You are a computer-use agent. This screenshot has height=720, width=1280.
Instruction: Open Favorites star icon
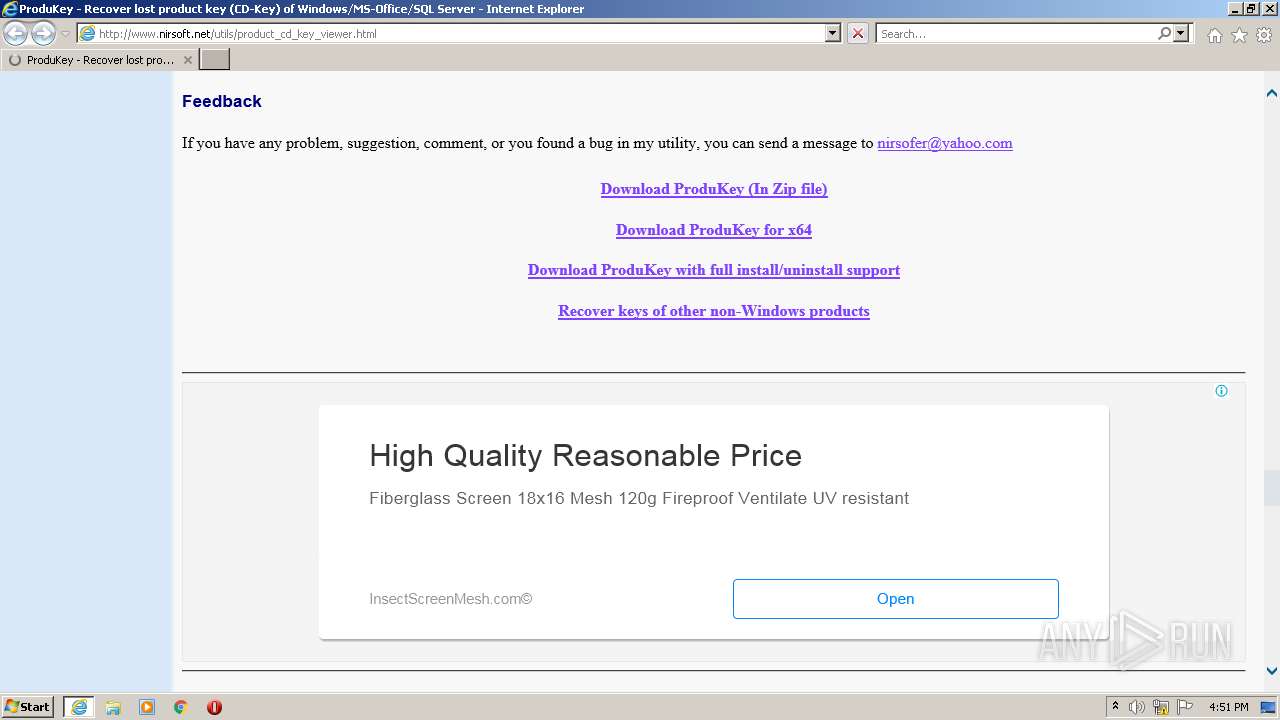[1239, 35]
